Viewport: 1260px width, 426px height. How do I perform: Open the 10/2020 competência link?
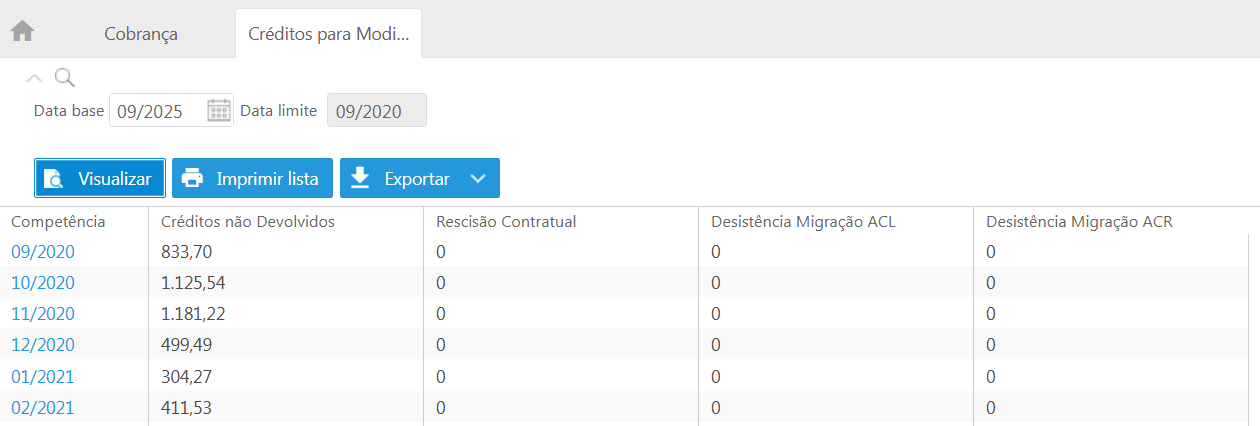tap(43, 283)
